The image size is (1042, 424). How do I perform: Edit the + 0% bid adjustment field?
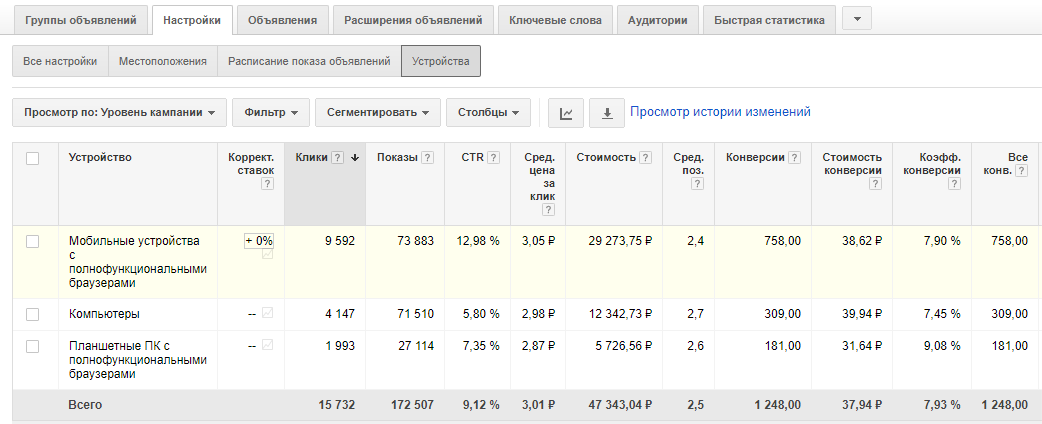[x=259, y=241]
